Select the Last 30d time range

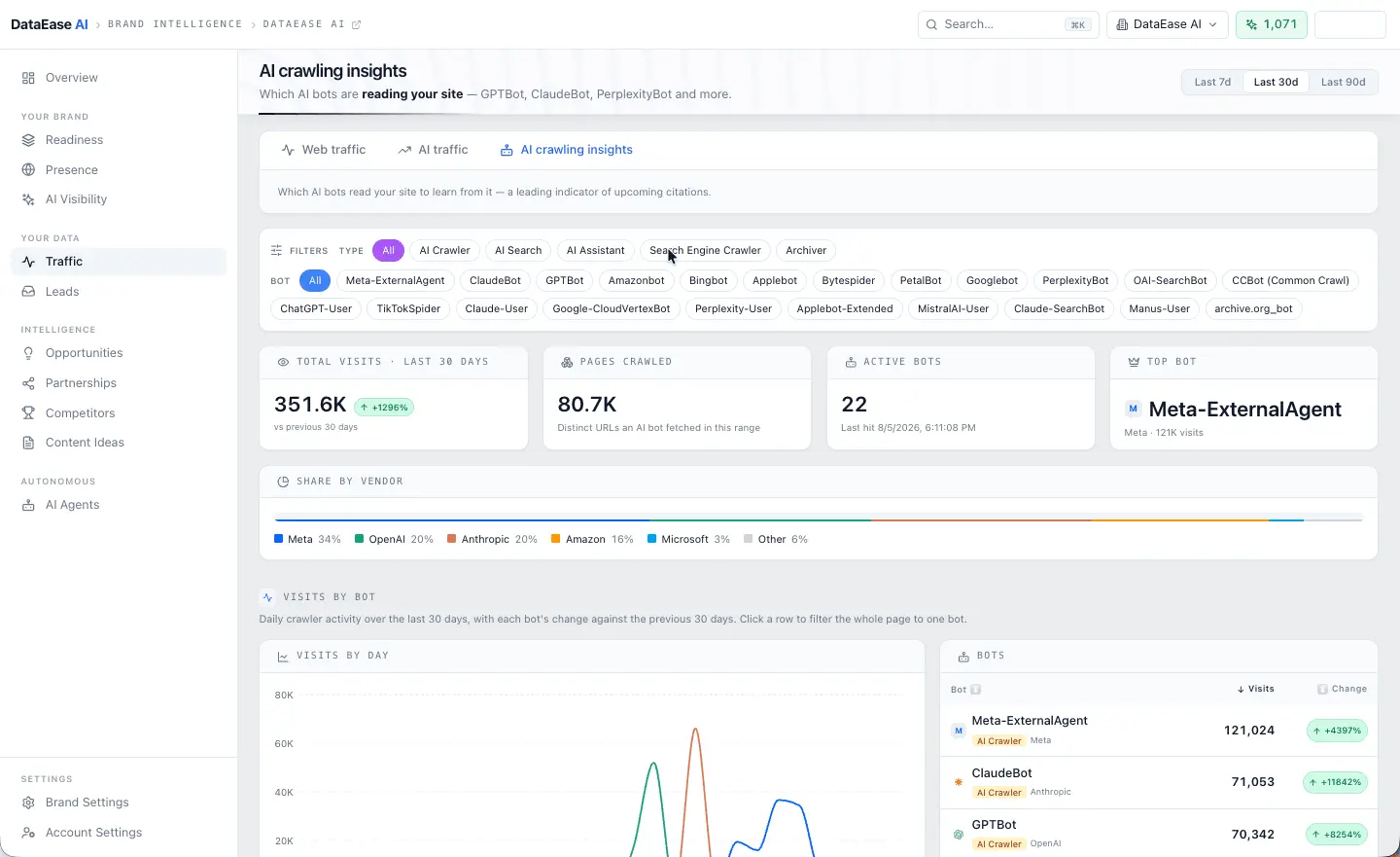[x=1276, y=82]
